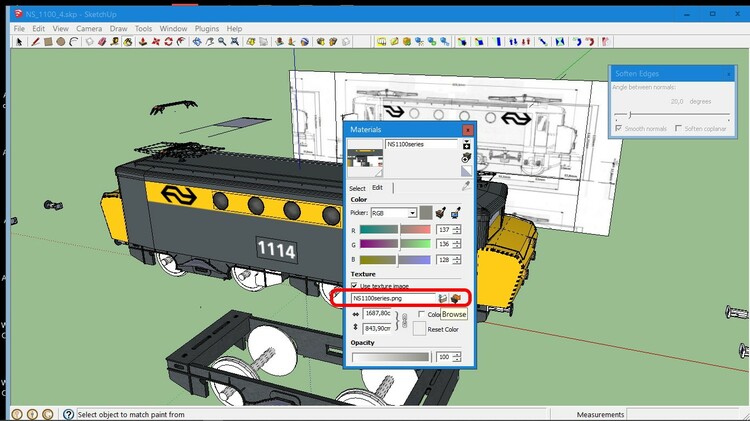
Task: Open the Plugins menu
Action: click(207, 29)
